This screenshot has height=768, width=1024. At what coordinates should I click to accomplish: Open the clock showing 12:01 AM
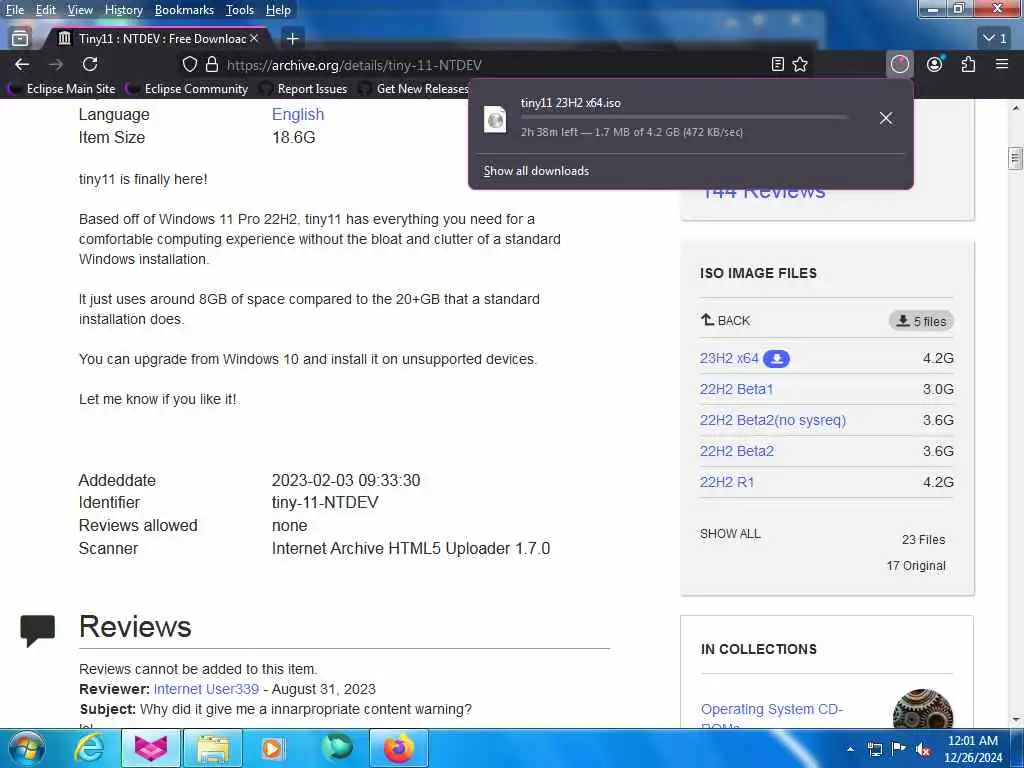coord(972,749)
